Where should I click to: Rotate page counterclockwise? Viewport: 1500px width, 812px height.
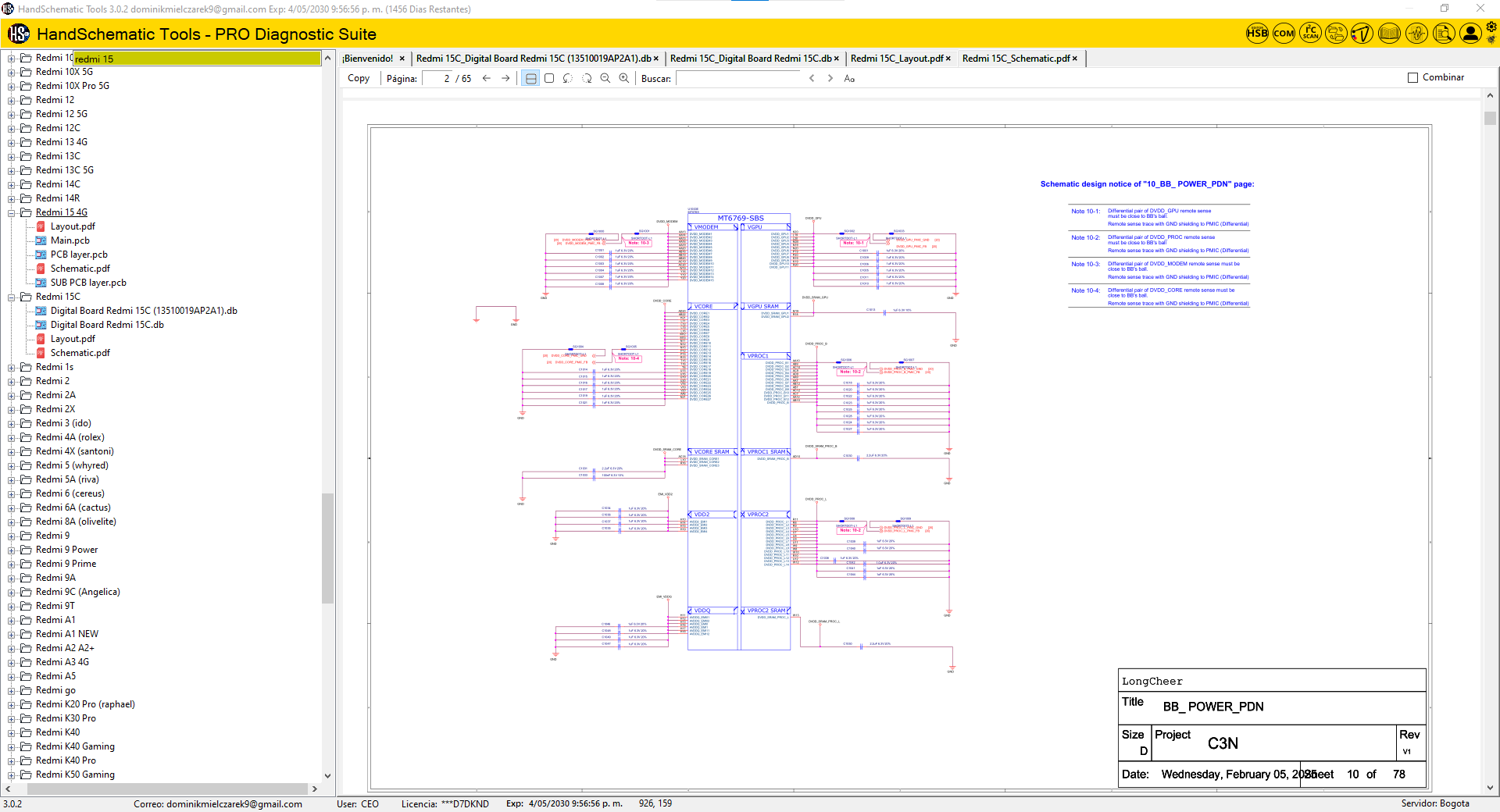[568, 78]
